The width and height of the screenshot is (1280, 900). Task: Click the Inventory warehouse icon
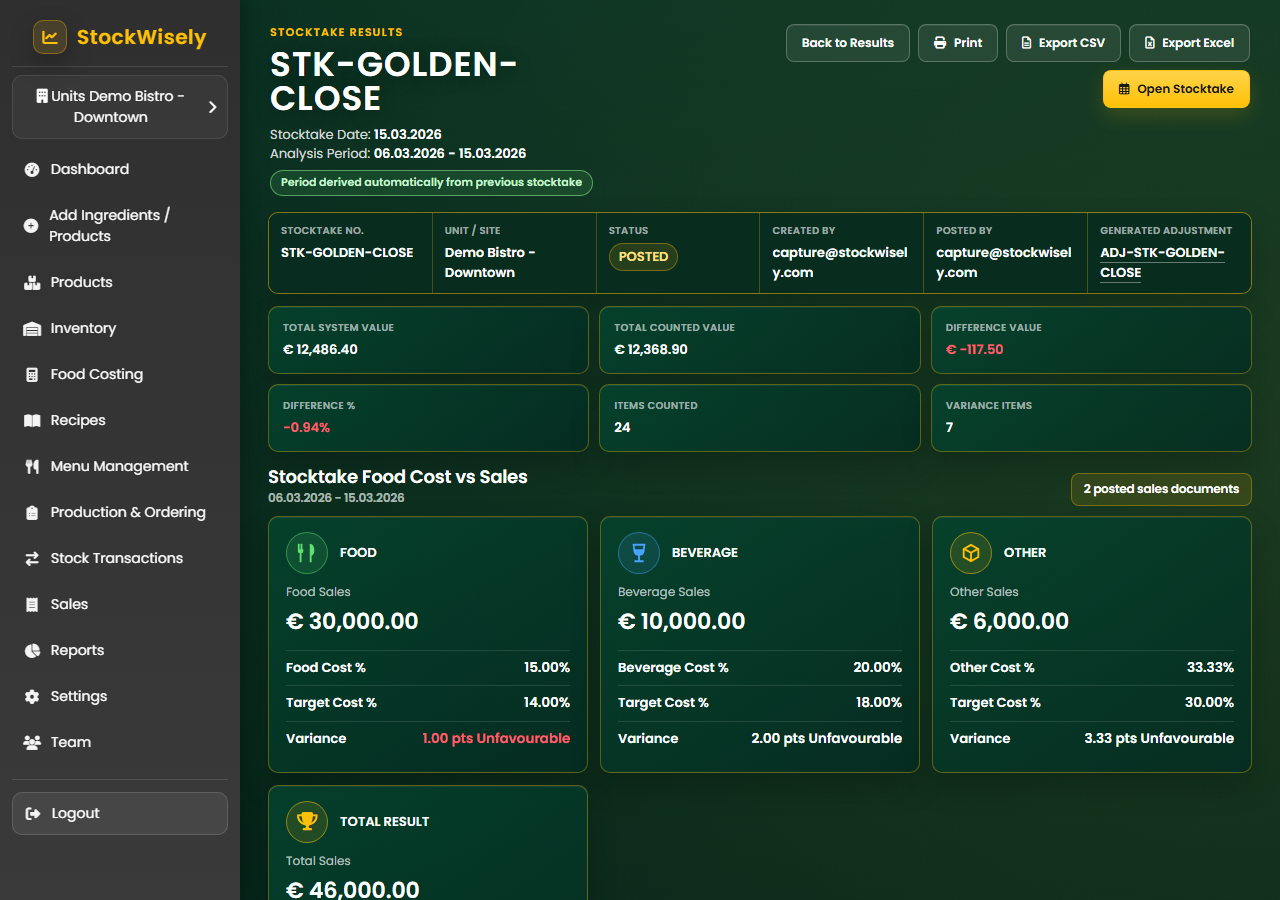pyautogui.click(x=32, y=329)
